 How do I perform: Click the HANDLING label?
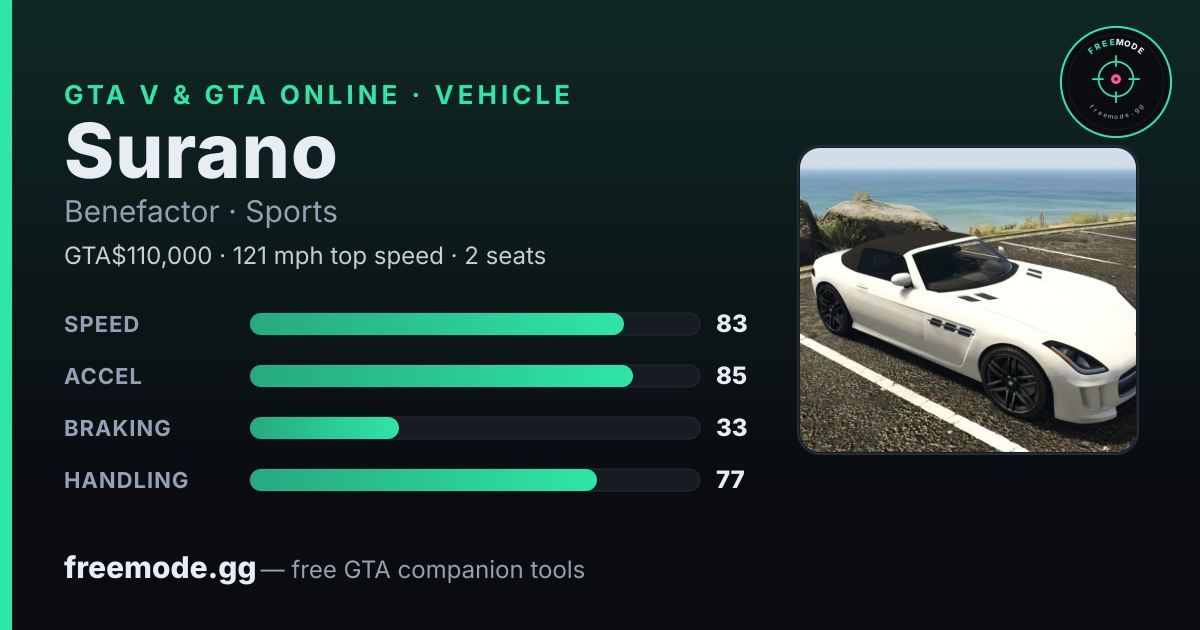pos(127,480)
